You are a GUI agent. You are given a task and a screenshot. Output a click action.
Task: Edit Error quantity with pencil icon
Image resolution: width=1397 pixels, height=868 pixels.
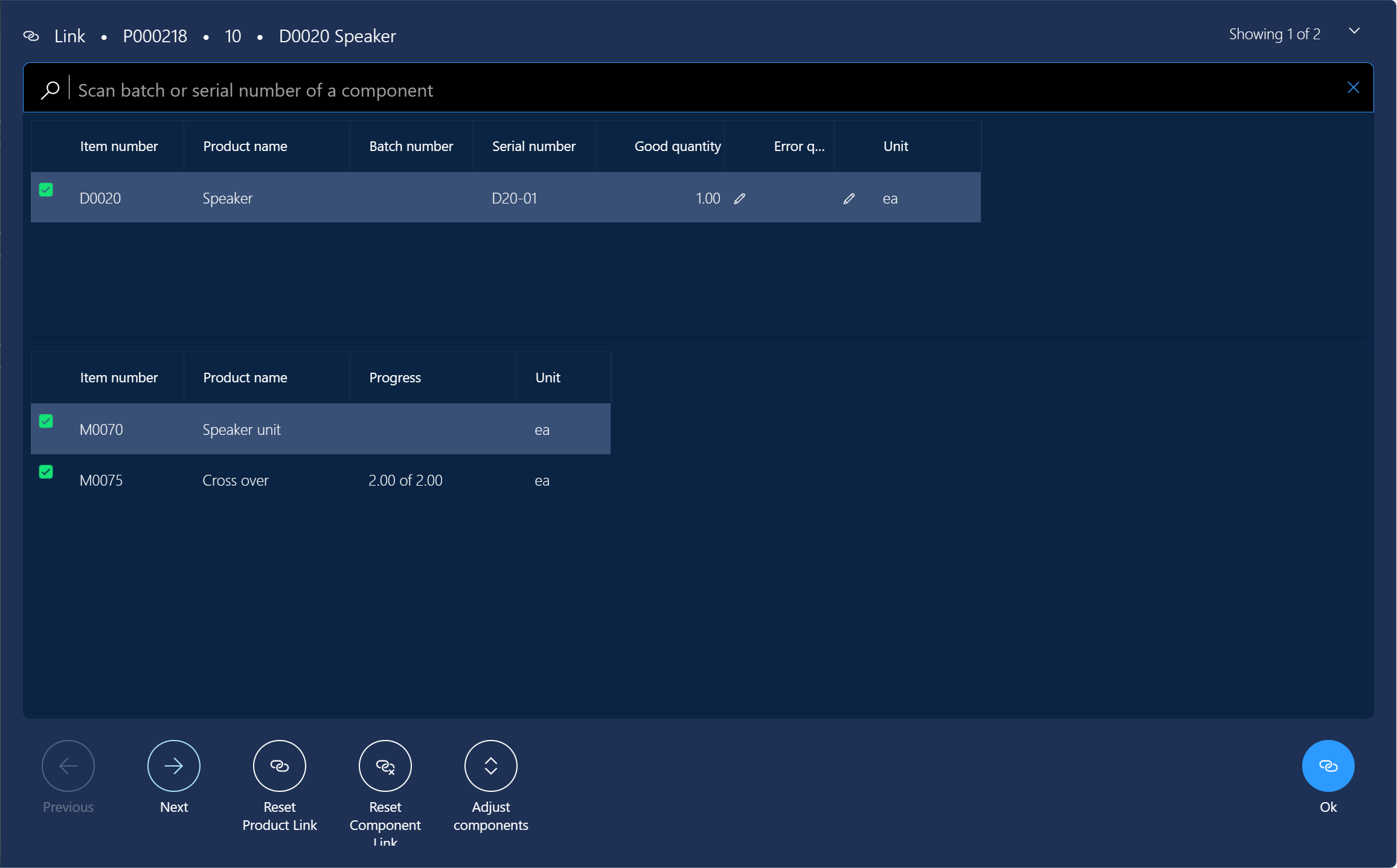point(849,199)
